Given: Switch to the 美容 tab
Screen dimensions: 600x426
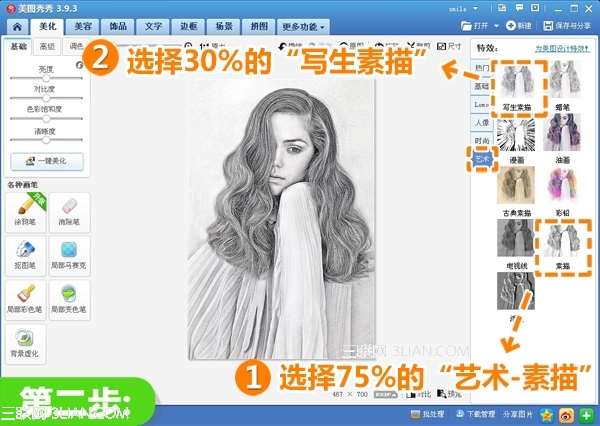Looking at the screenshot, I should click(x=83, y=26).
